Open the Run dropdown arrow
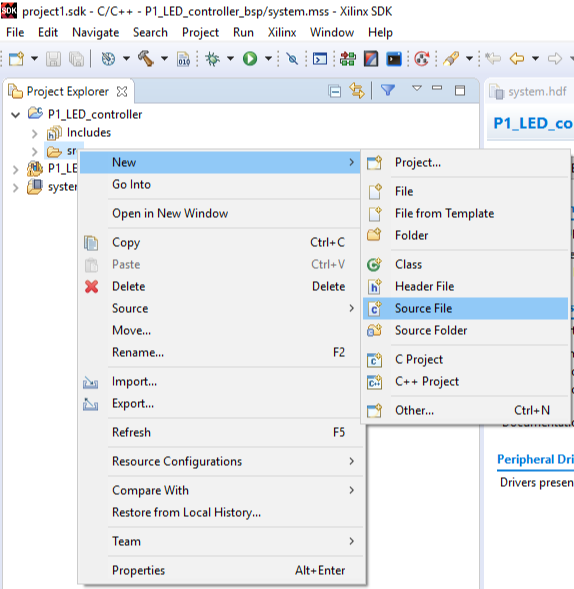Image resolution: width=574 pixels, height=589 pixels. pos(268,59)
